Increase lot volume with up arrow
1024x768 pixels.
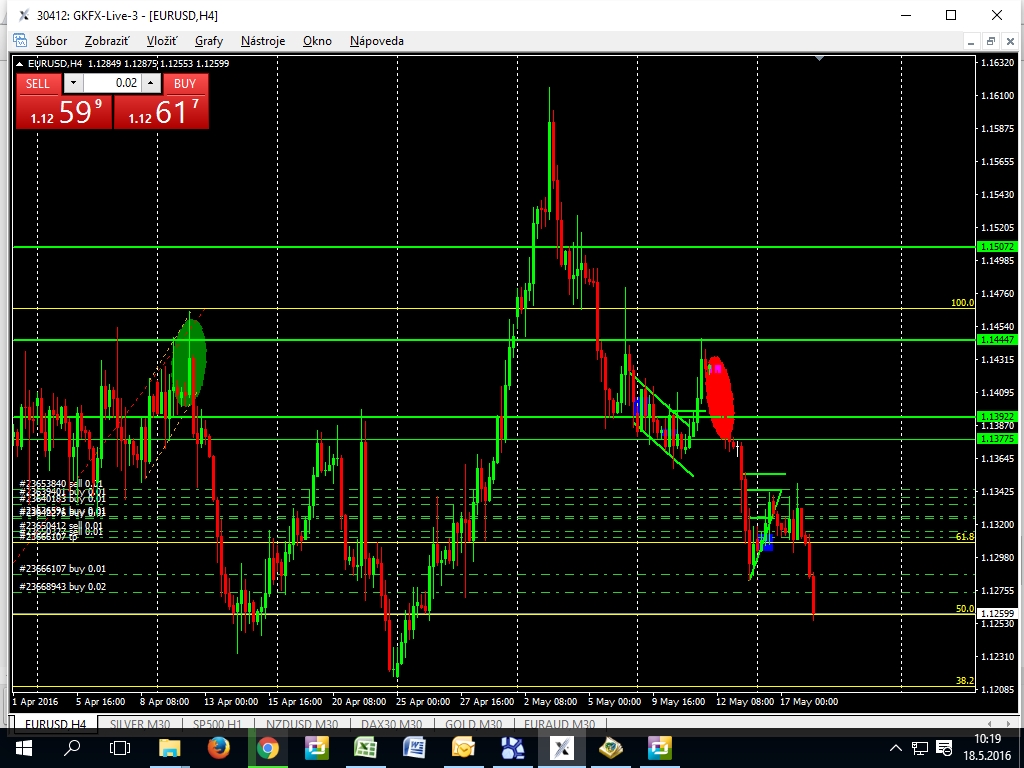click(x=150, y=84)
